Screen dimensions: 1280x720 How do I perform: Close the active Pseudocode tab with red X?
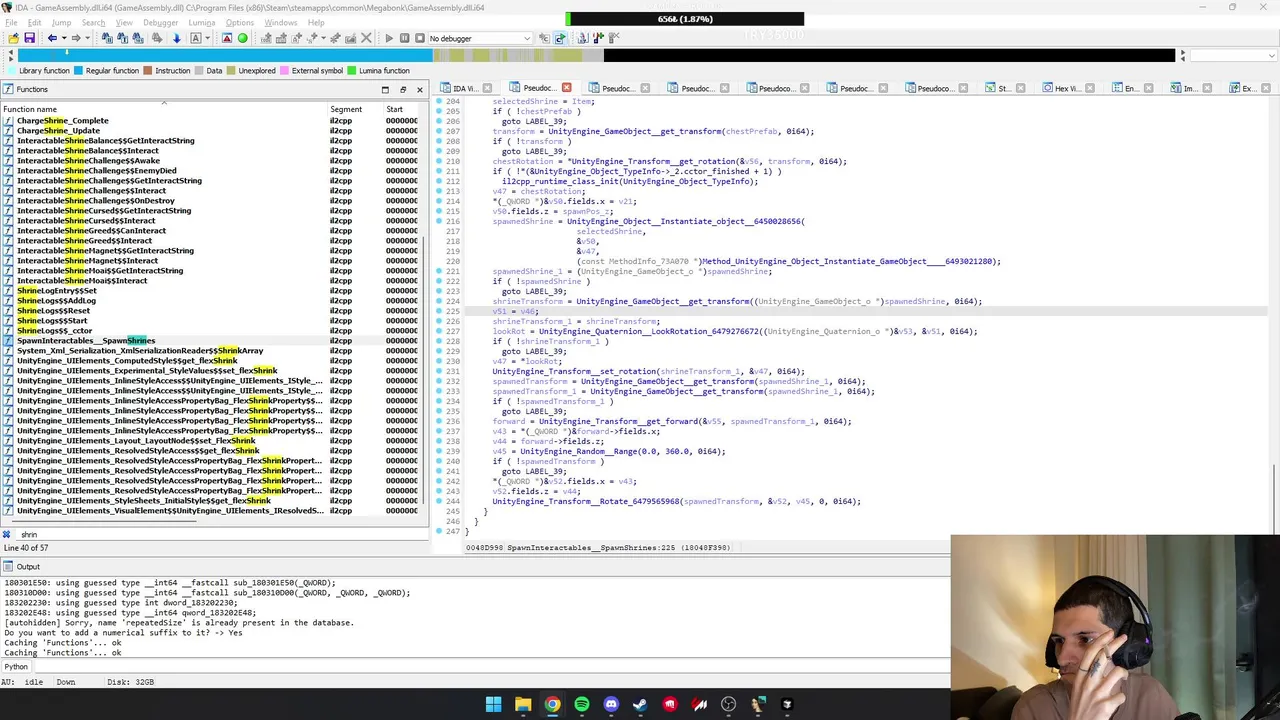click(x=567, y=88)
